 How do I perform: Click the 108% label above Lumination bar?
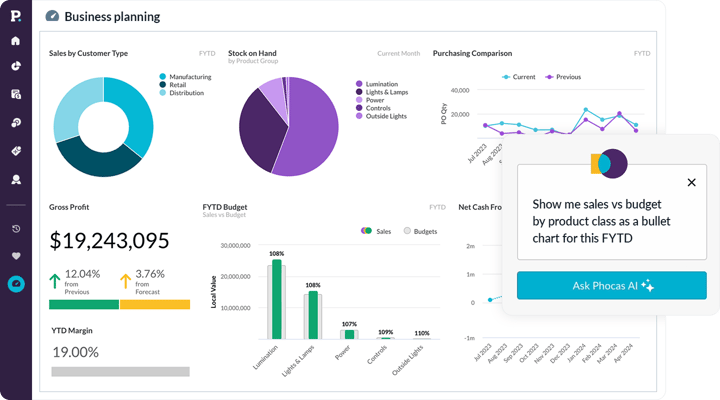276,254
